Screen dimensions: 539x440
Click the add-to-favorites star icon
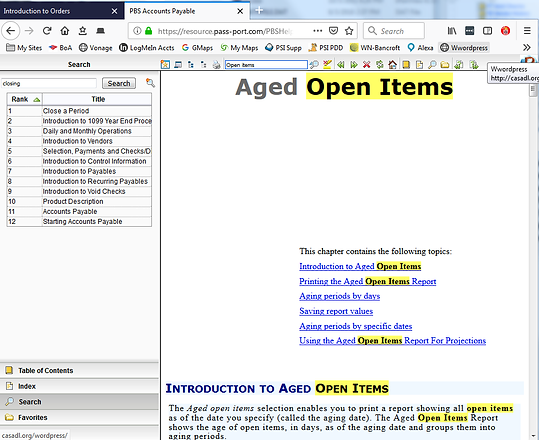(x=165, y=65)
